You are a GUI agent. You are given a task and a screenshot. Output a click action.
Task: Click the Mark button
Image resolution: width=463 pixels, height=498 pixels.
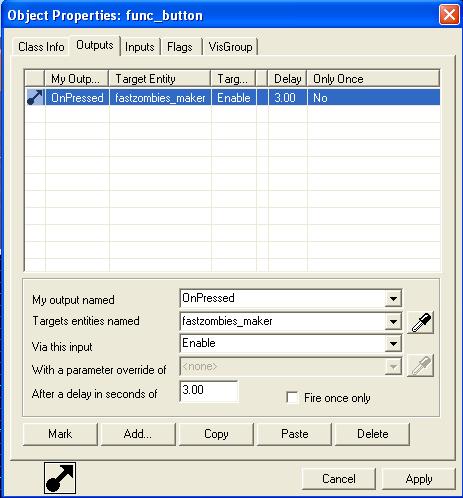pyautogui.click(x=60, y=434)
